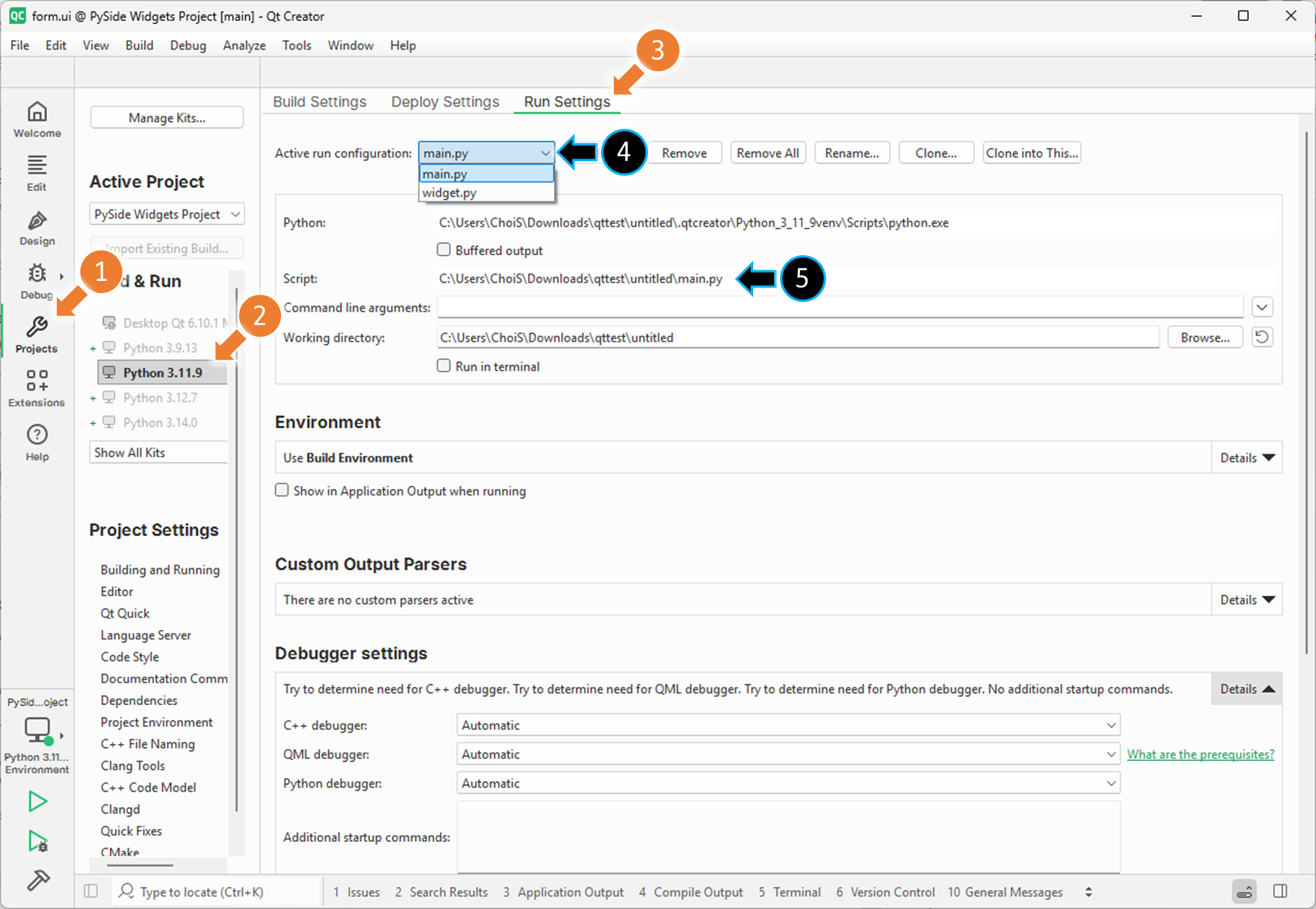Select the Run Settings tab
Image resolution: width=1316 pixels, height=909 pixels.
(567, 102)
